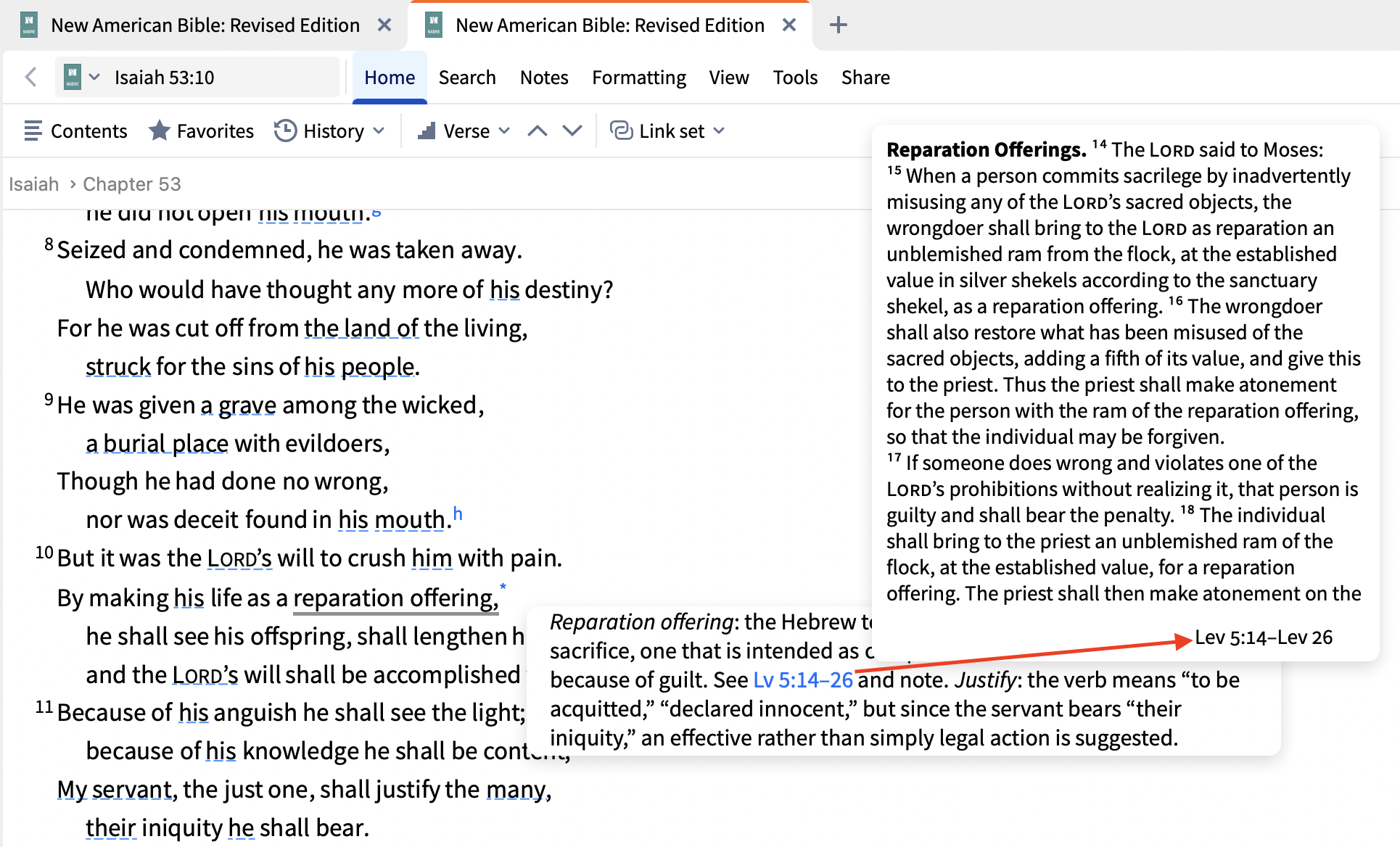Screen dimensions: 1400x847
Task: Click verse number 11
Action: [x=44, y=706]
